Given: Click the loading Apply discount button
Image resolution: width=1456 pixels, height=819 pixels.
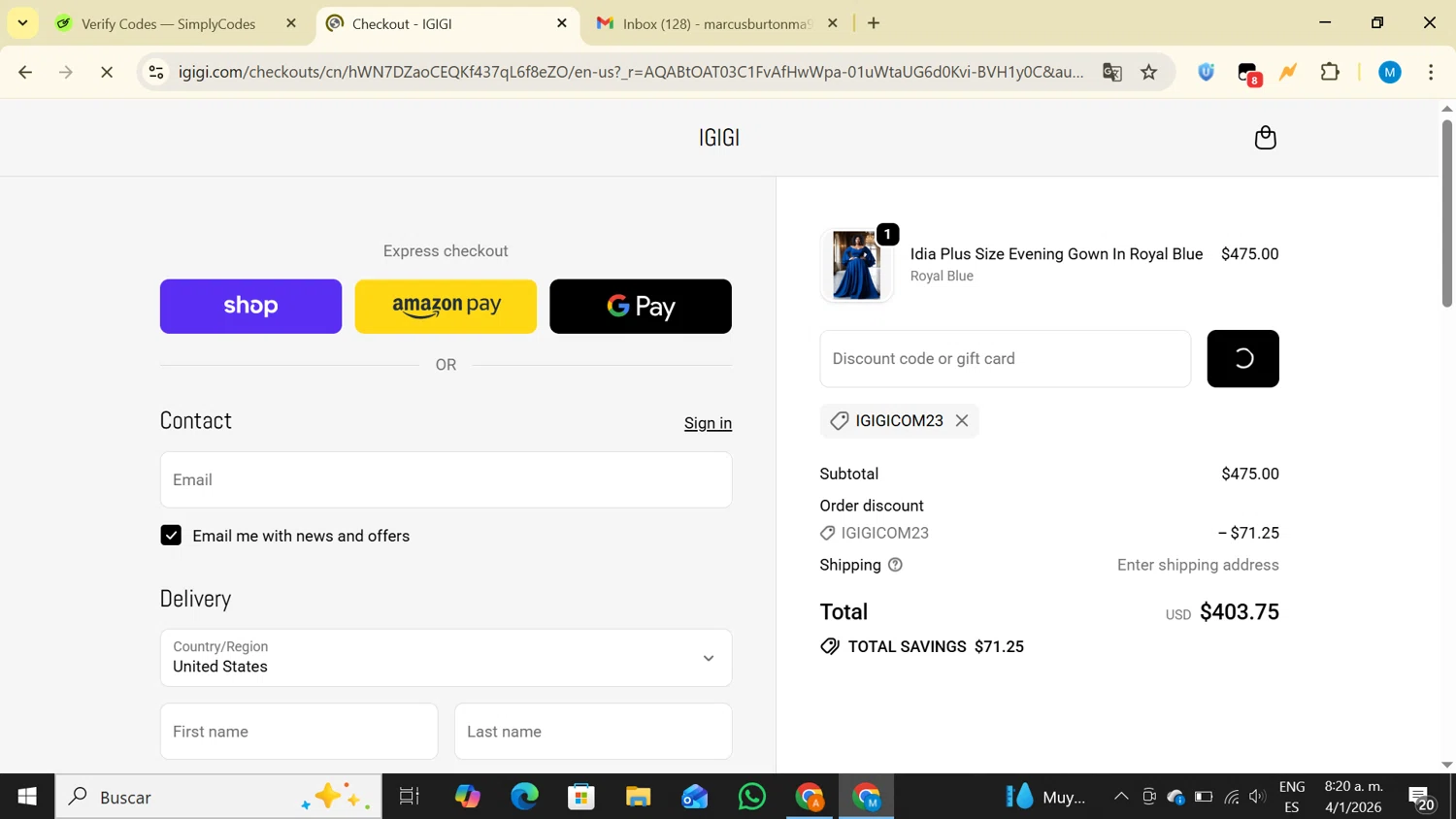Looking at the screenshot, I should click(1242, 359).
